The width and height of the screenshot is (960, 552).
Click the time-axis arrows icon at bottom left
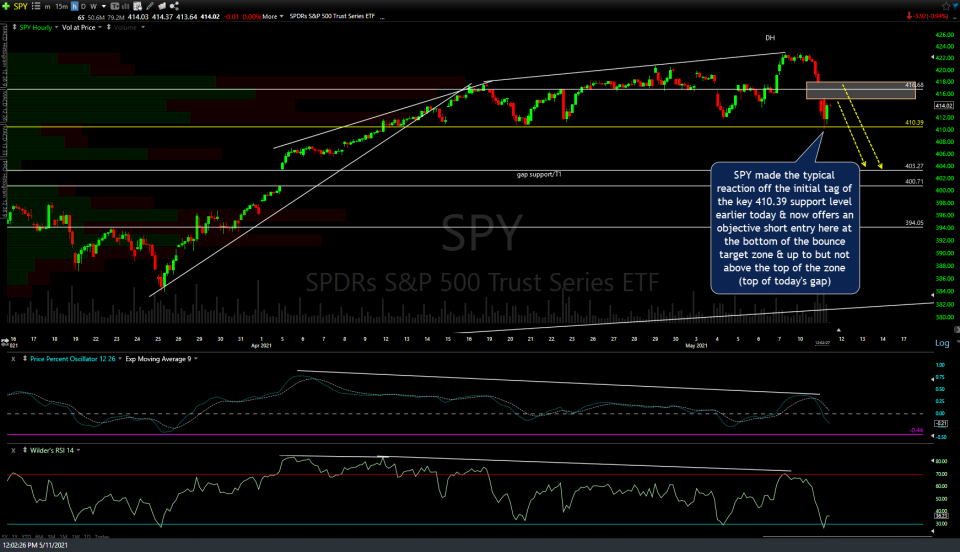5,340
